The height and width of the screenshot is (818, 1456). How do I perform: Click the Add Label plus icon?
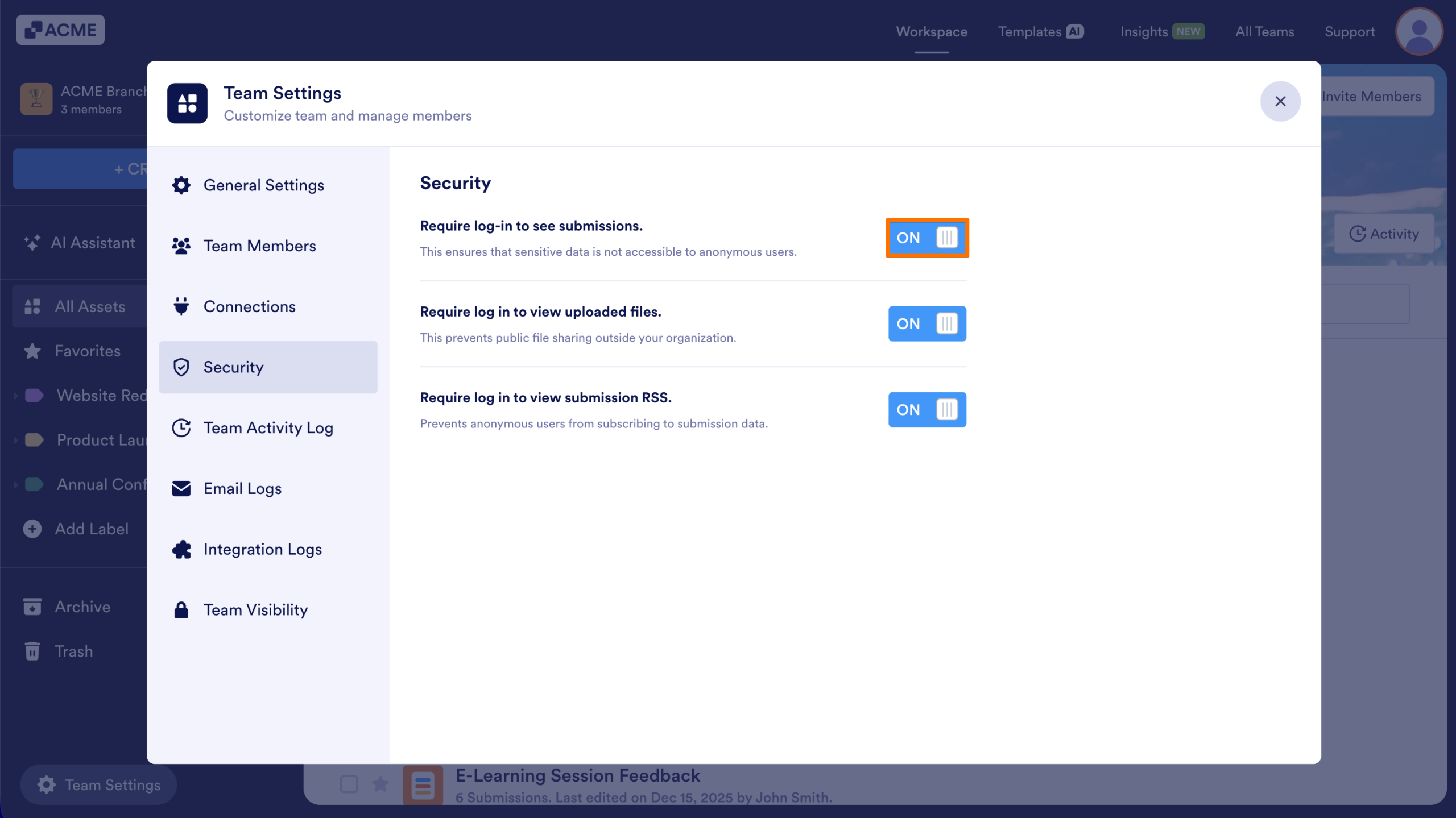[x=32, y=529]
